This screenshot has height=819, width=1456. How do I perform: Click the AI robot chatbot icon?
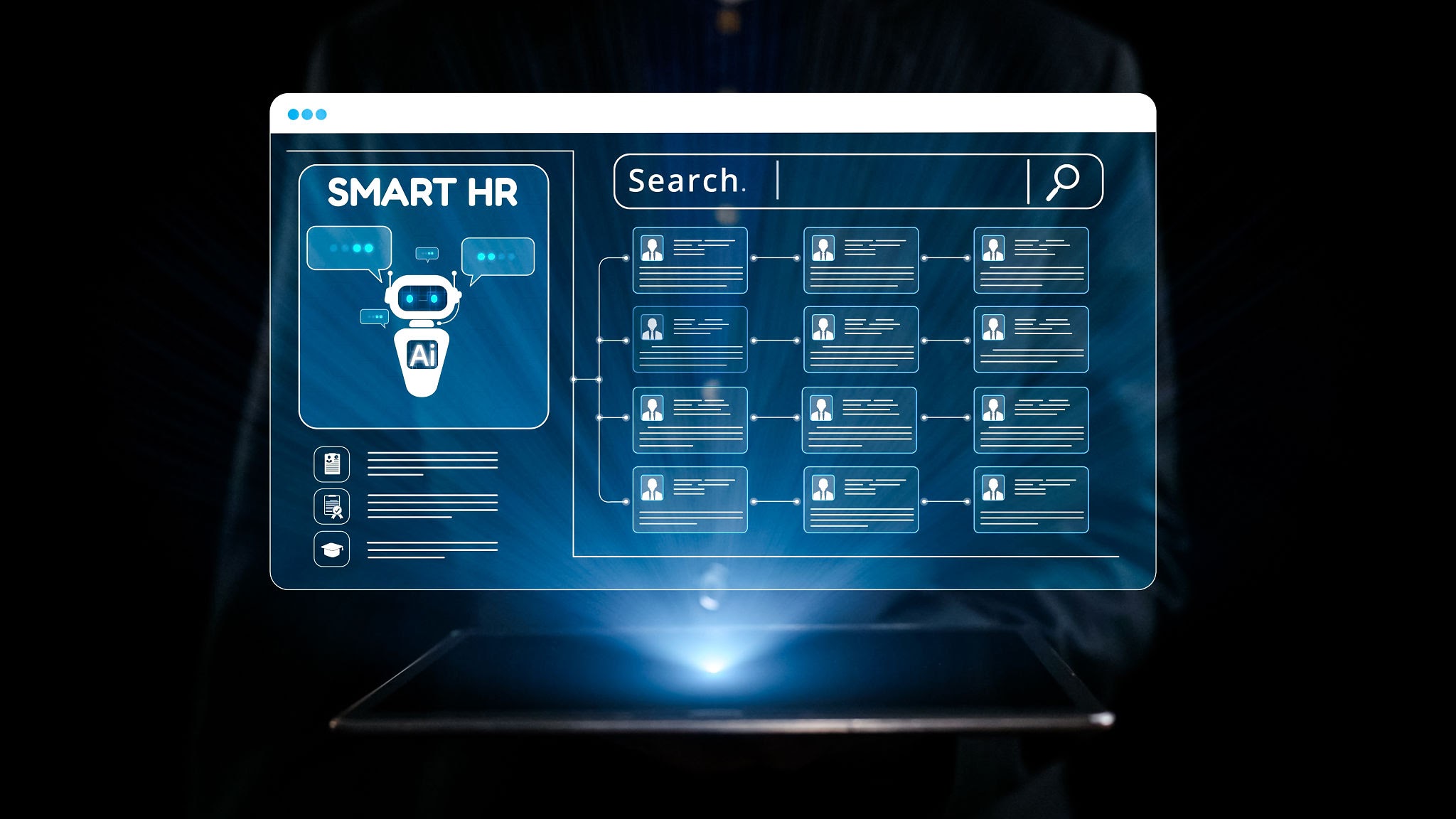(x=422, y=336)
